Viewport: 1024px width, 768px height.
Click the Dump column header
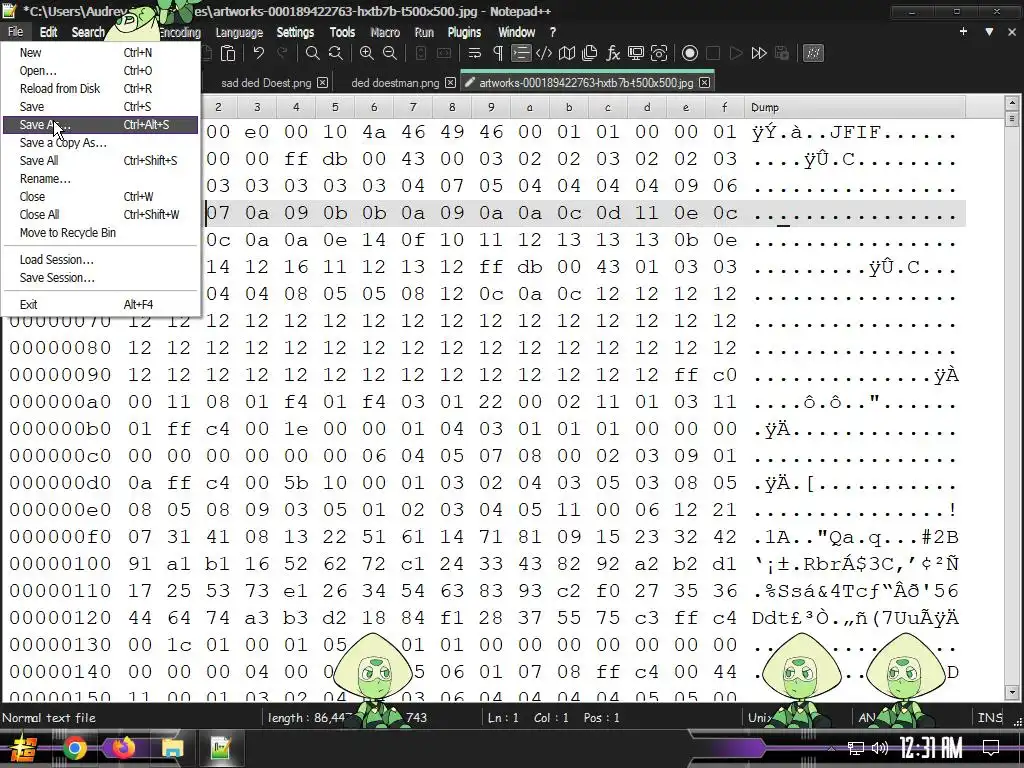point(855,107)
